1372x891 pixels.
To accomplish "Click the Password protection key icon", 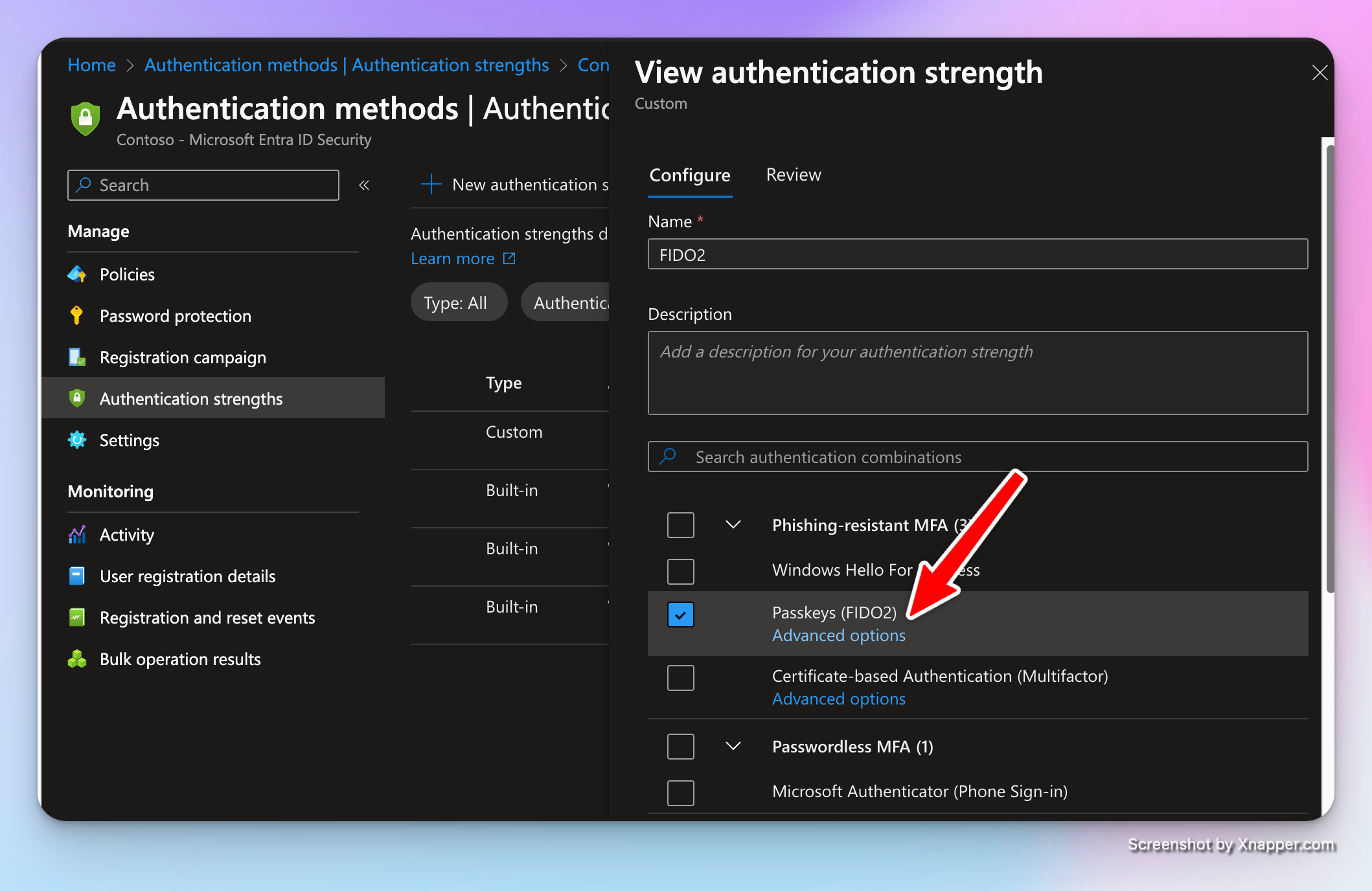I will point(77,316).
